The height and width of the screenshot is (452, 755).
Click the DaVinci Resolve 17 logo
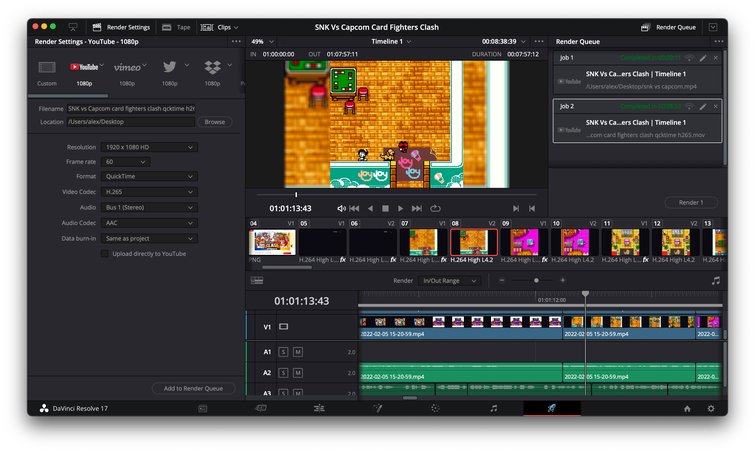coord(44,408)
